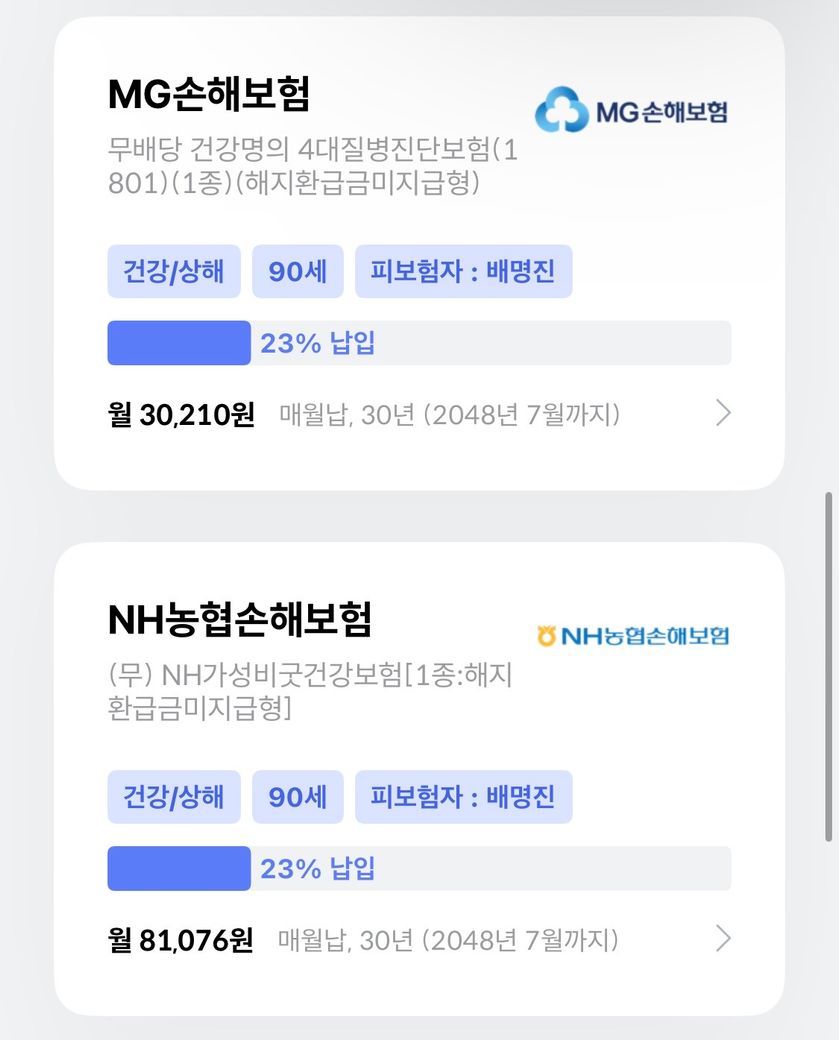Viewport: 839px width, 1040px height.
Task: Open the 무배당 건강명의 4대질병진단보험 product name
Action: click(x=312, y=167)
